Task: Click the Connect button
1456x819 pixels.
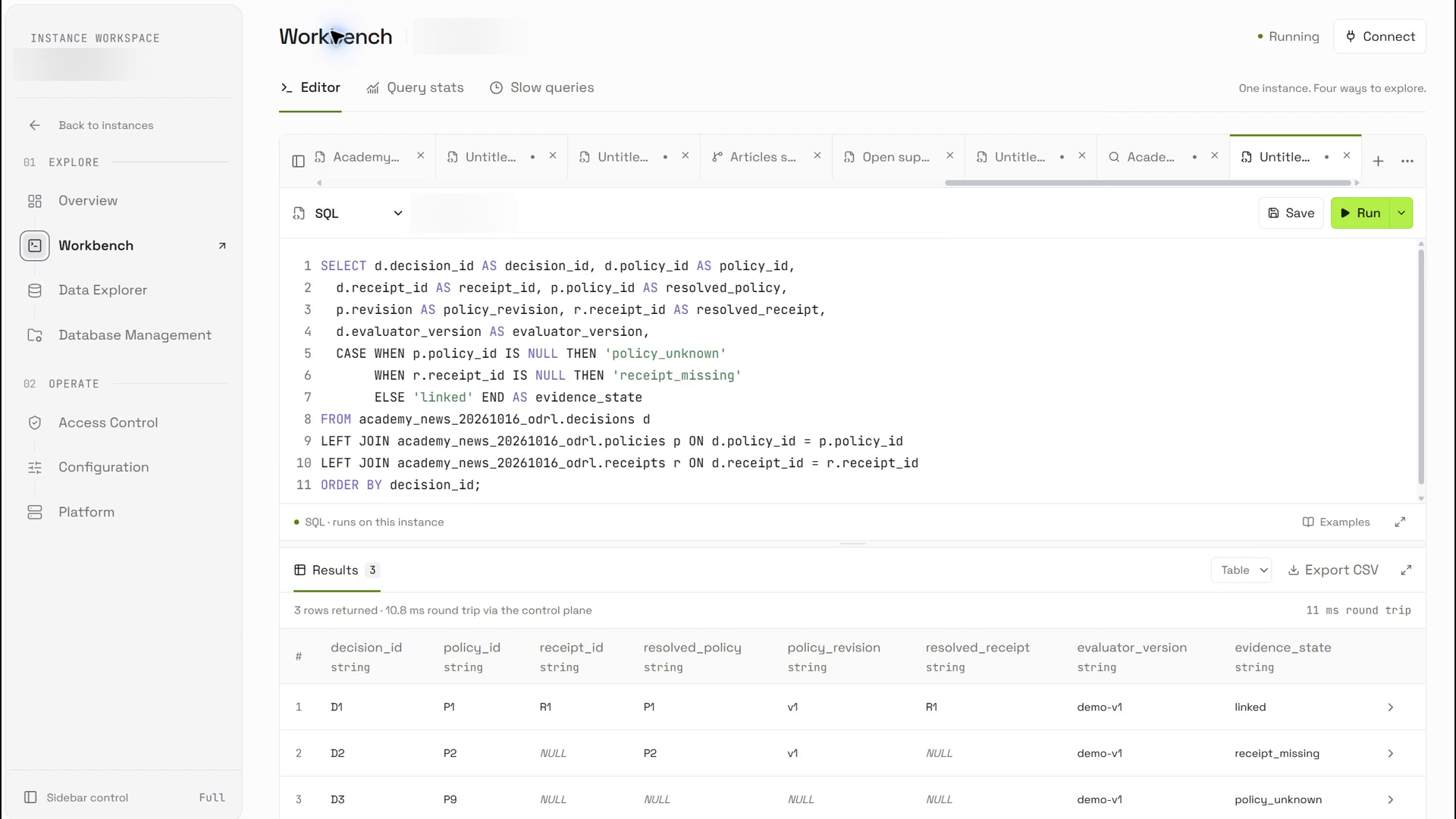Action: (1379, 36)
